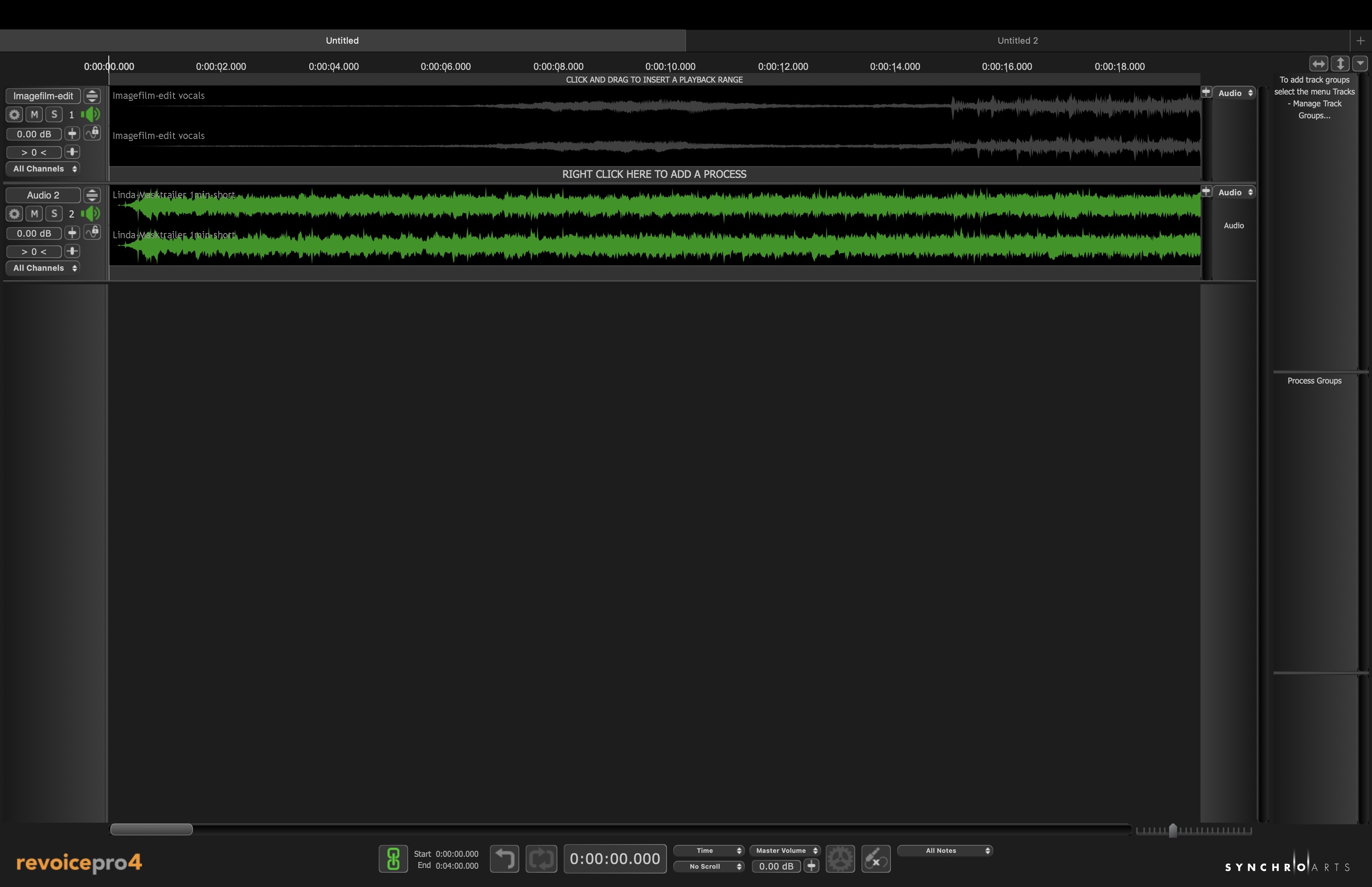Click the track height icon beside Audio 2
This screenshot has height=887, width=1372.
(92, 195)
